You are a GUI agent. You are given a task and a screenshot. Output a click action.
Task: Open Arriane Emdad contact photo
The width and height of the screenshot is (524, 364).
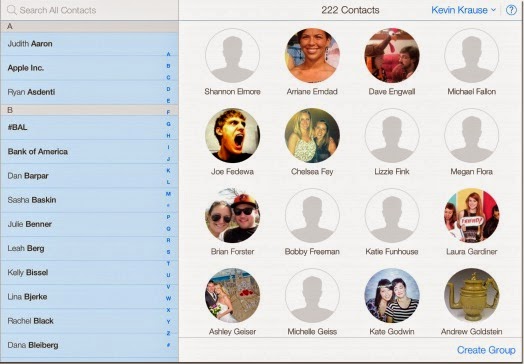click(x=312, y=55)
